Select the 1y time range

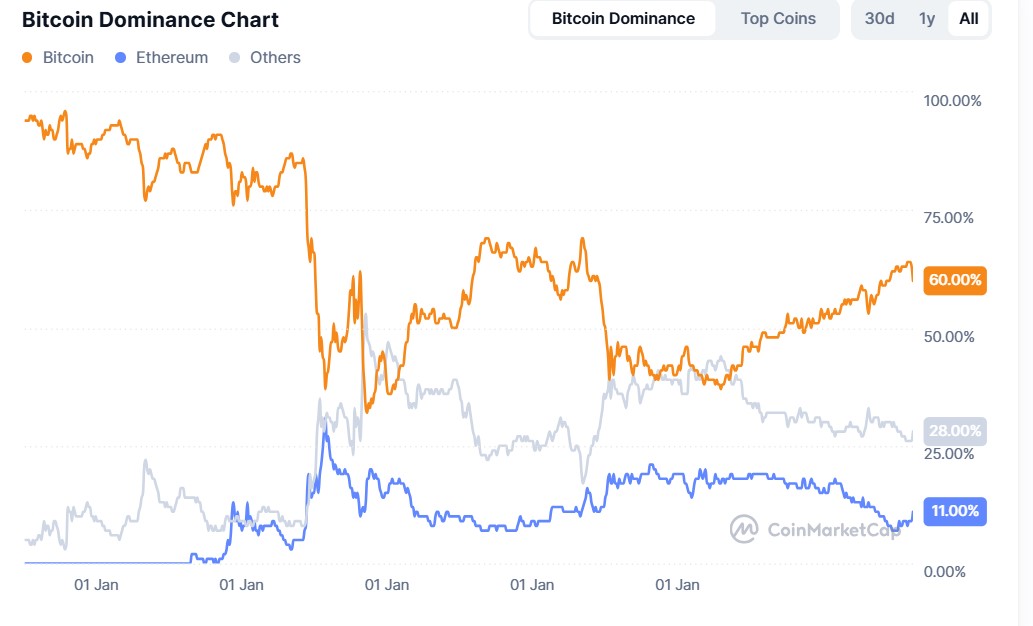point(927,19)
